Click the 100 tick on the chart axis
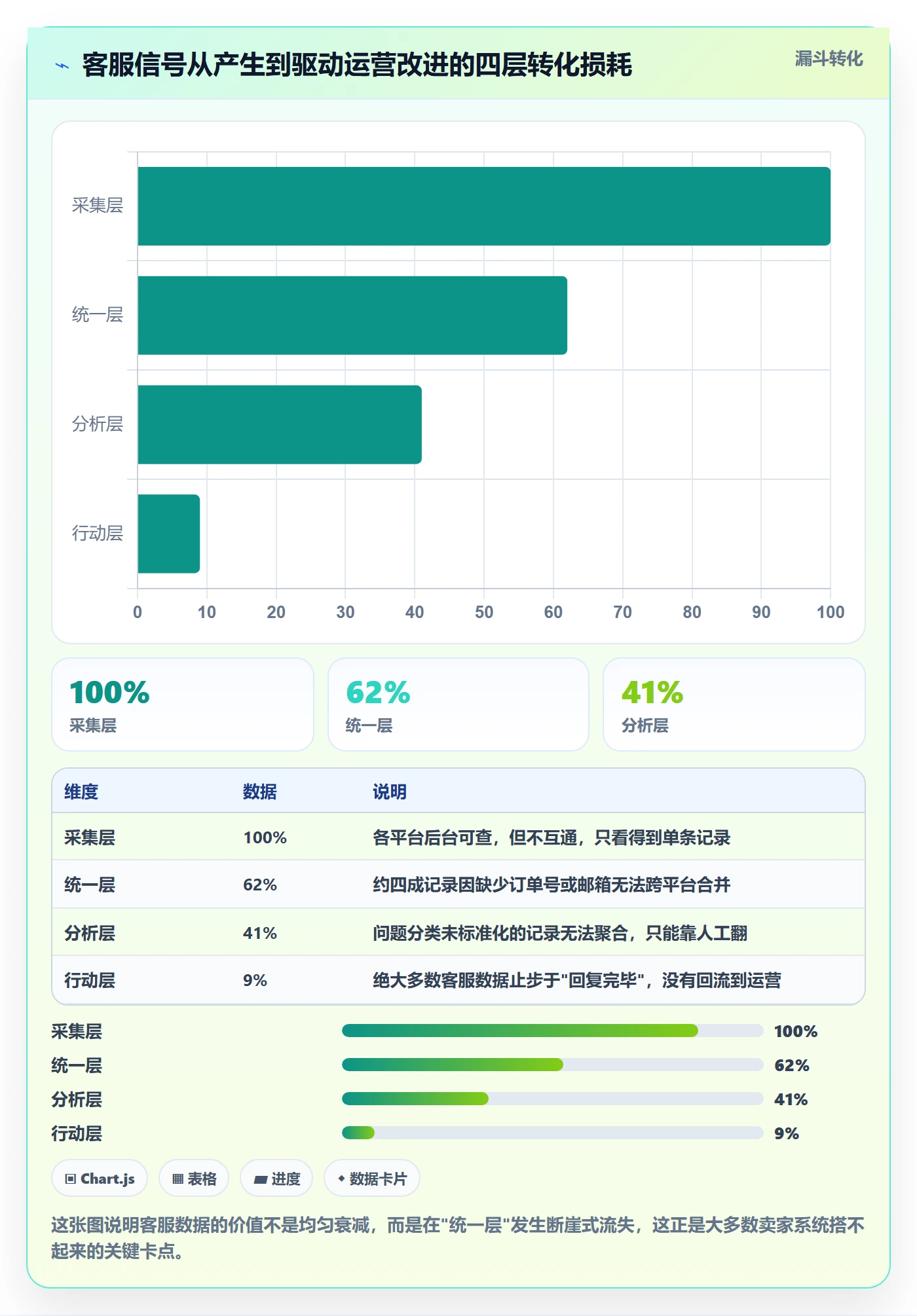Screen dimensions: 917x1316 click(x=831, y=612)
